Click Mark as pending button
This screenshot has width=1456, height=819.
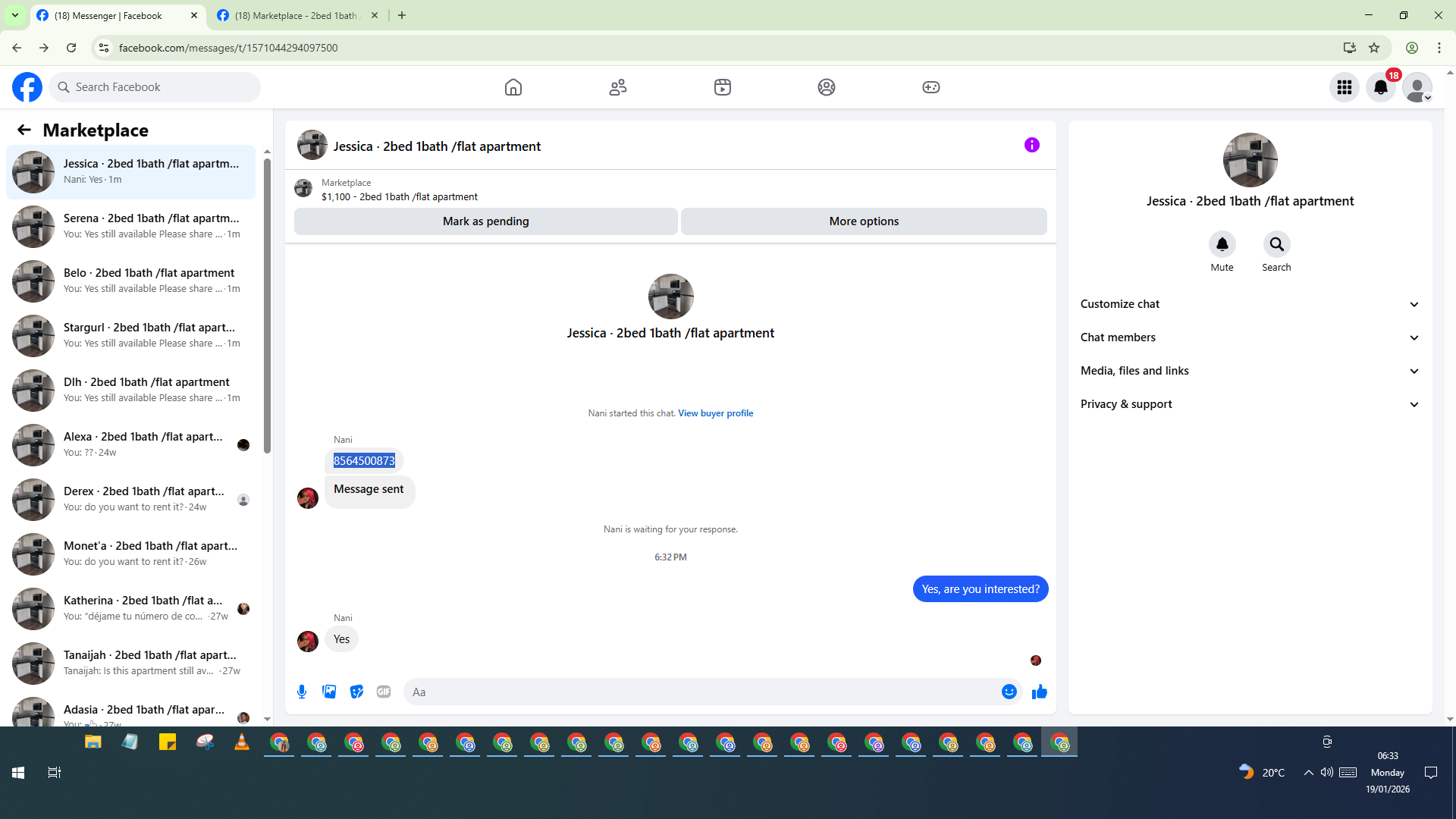click(485, 221)
